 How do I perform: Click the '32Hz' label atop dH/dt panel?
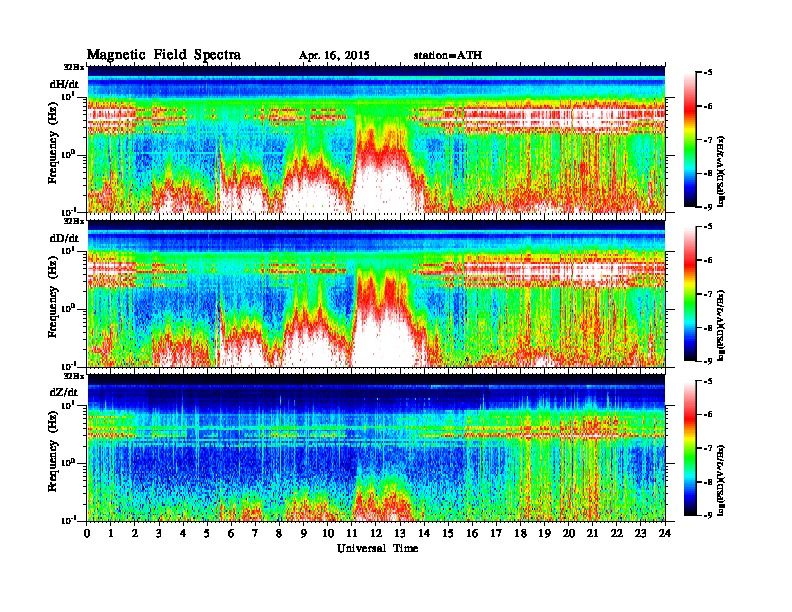coord(74,67)
